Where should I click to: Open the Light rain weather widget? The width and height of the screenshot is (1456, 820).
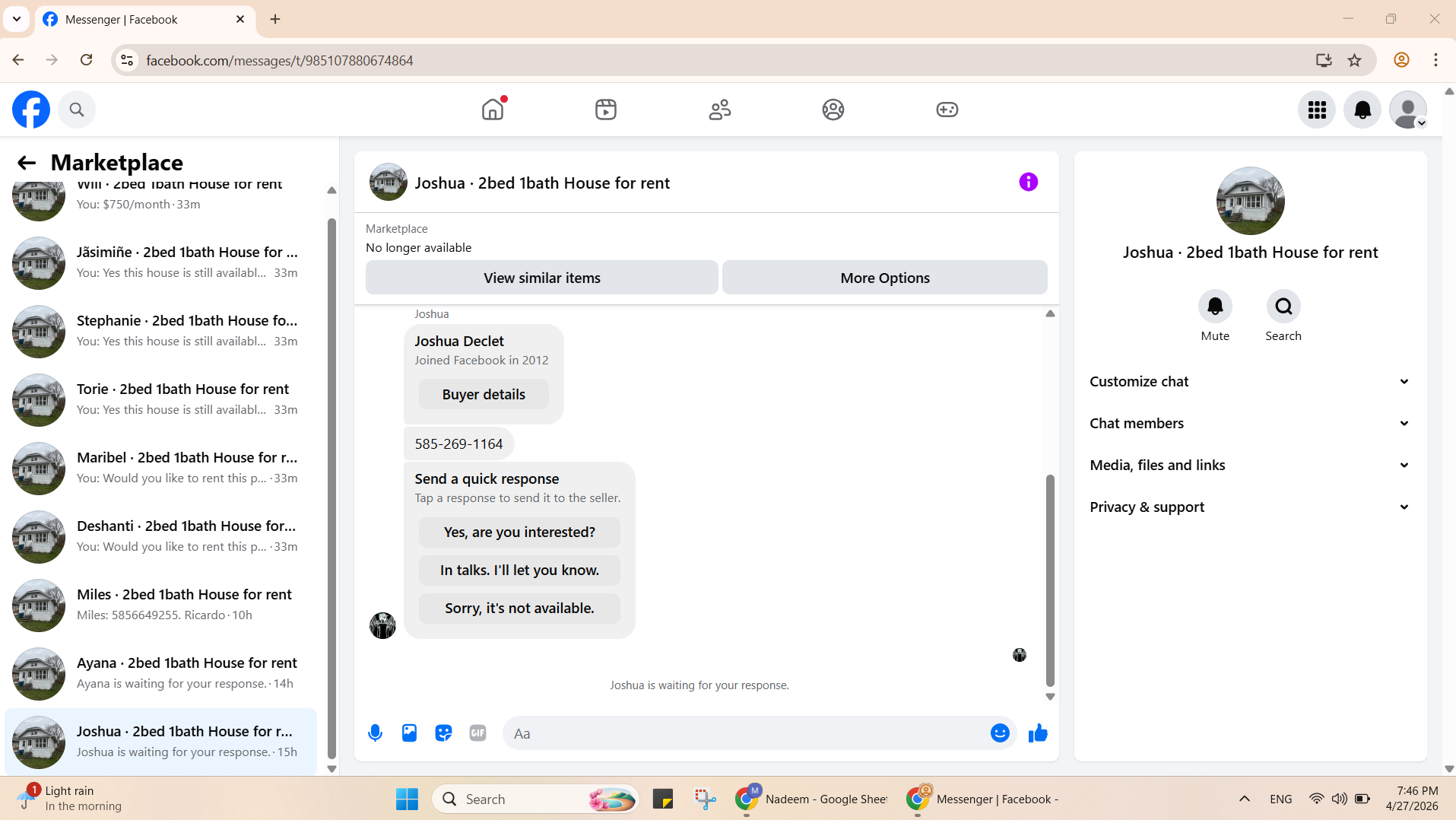(x=70, y=799)
